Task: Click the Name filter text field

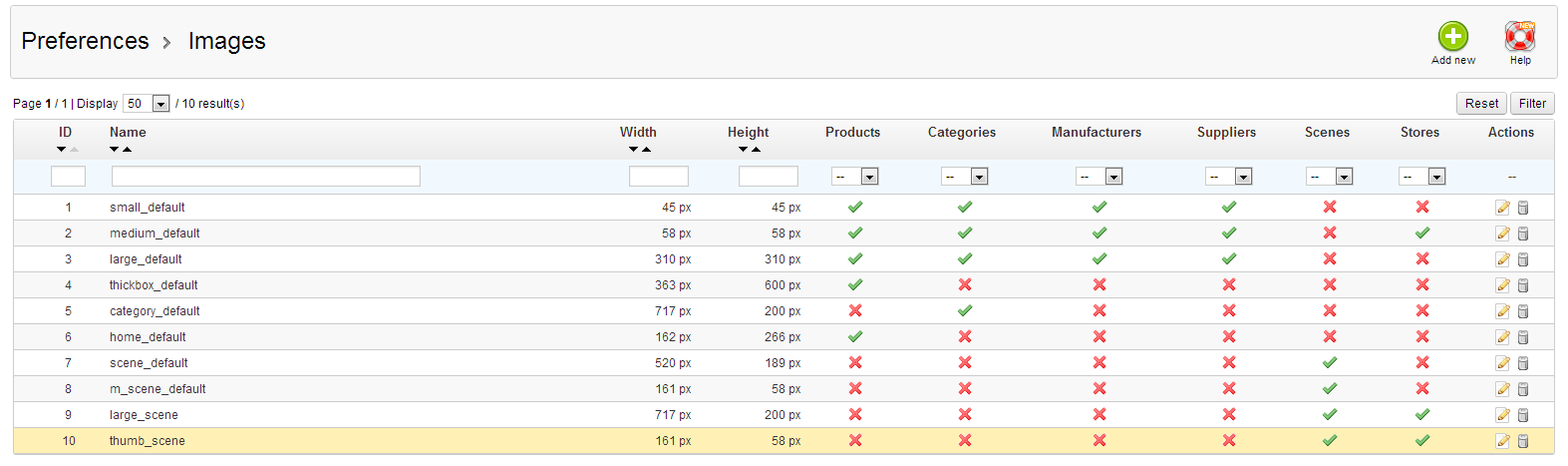Action: tap(265, 177)
